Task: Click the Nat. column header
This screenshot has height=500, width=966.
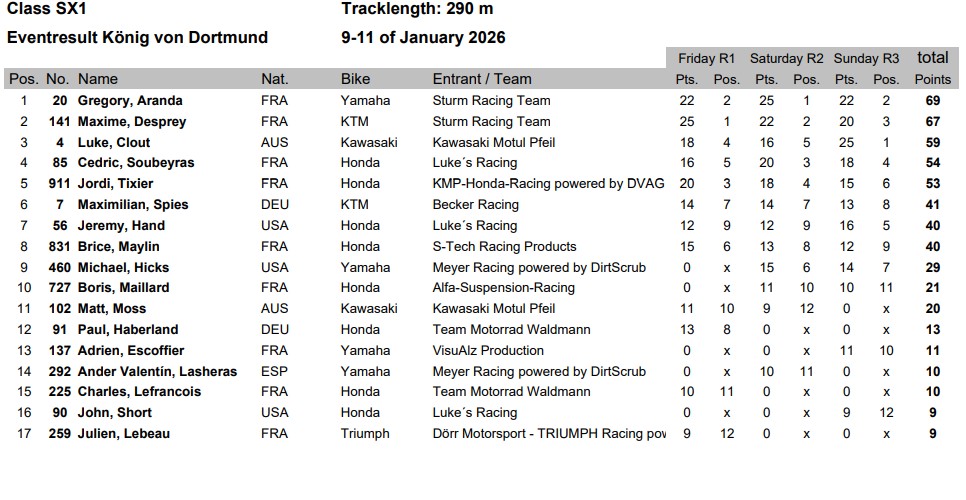Action: click(x=275, y=79)
